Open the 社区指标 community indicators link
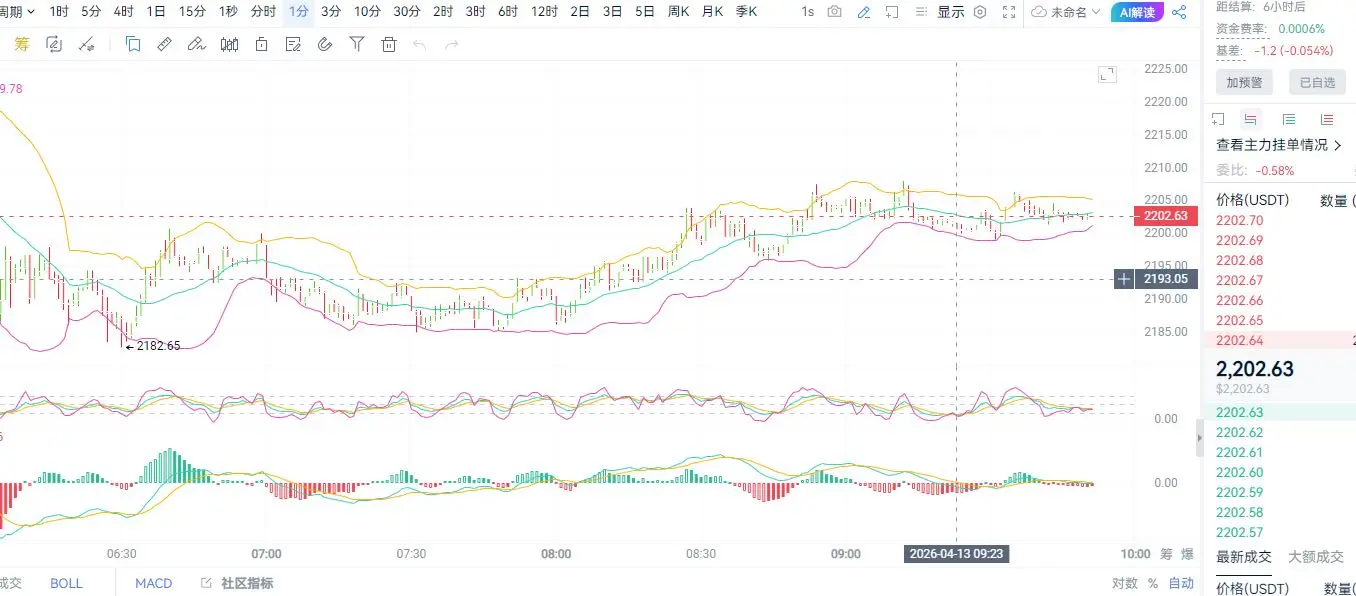This screenshot has height=596, width=1356. point(247,583)
